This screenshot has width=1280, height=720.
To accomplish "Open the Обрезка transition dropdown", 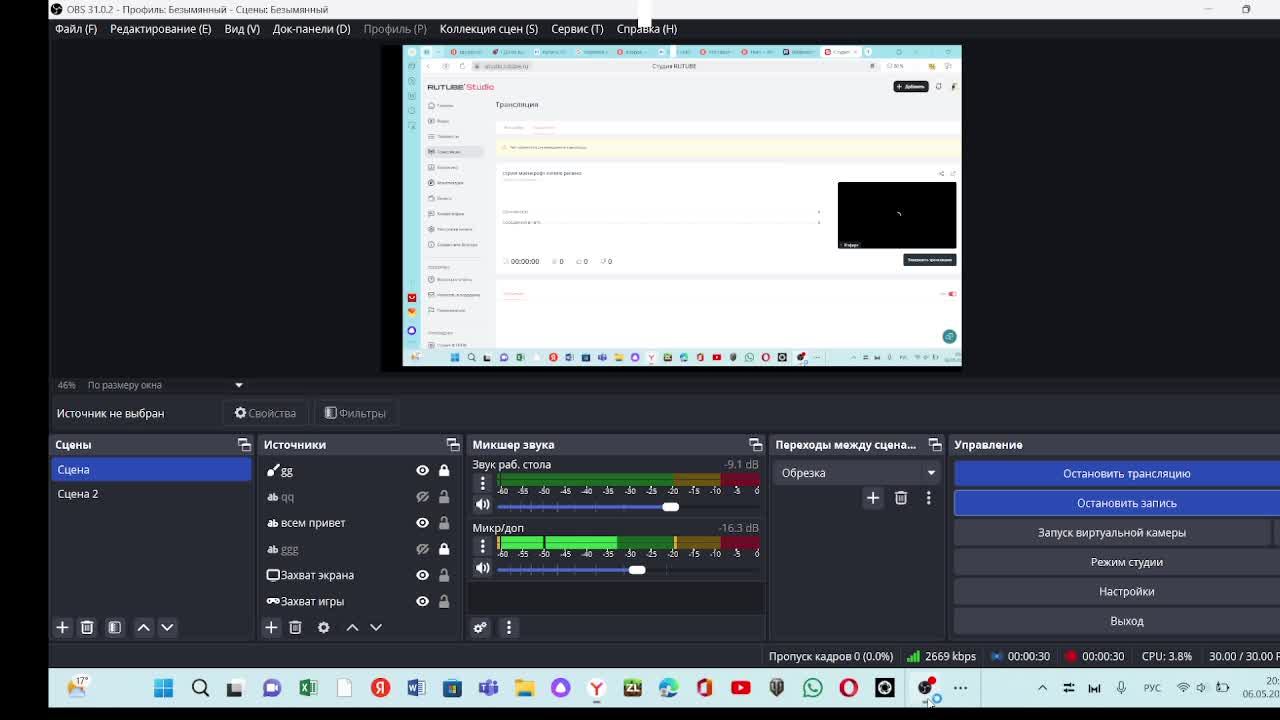I will tap(858, 473).
